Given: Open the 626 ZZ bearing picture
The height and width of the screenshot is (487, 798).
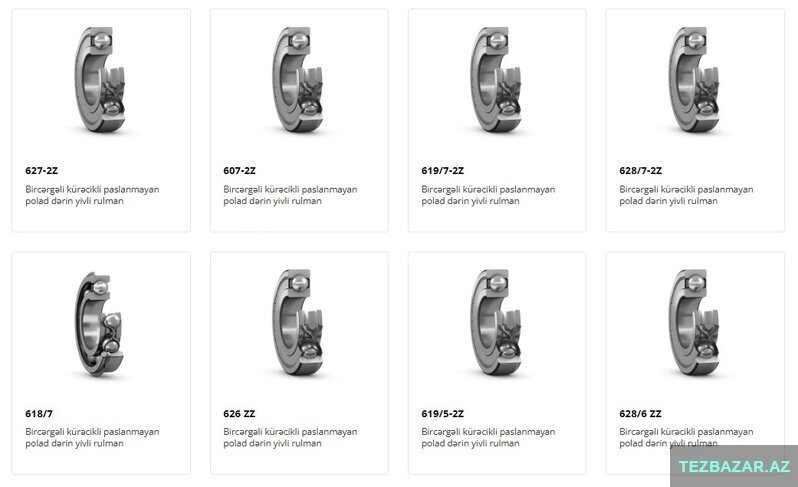Looking at the screenshot, I should tap(298, 323).
